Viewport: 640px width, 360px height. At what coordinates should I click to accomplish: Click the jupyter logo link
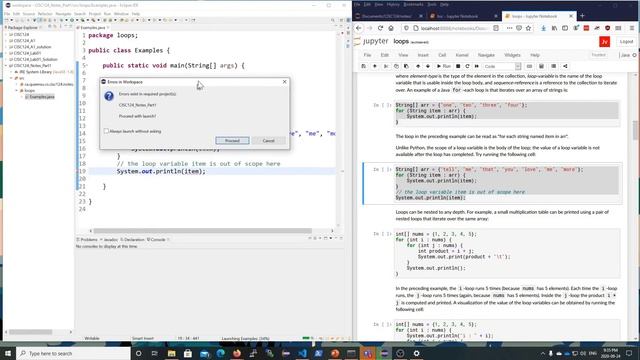[x=371, y=41]
